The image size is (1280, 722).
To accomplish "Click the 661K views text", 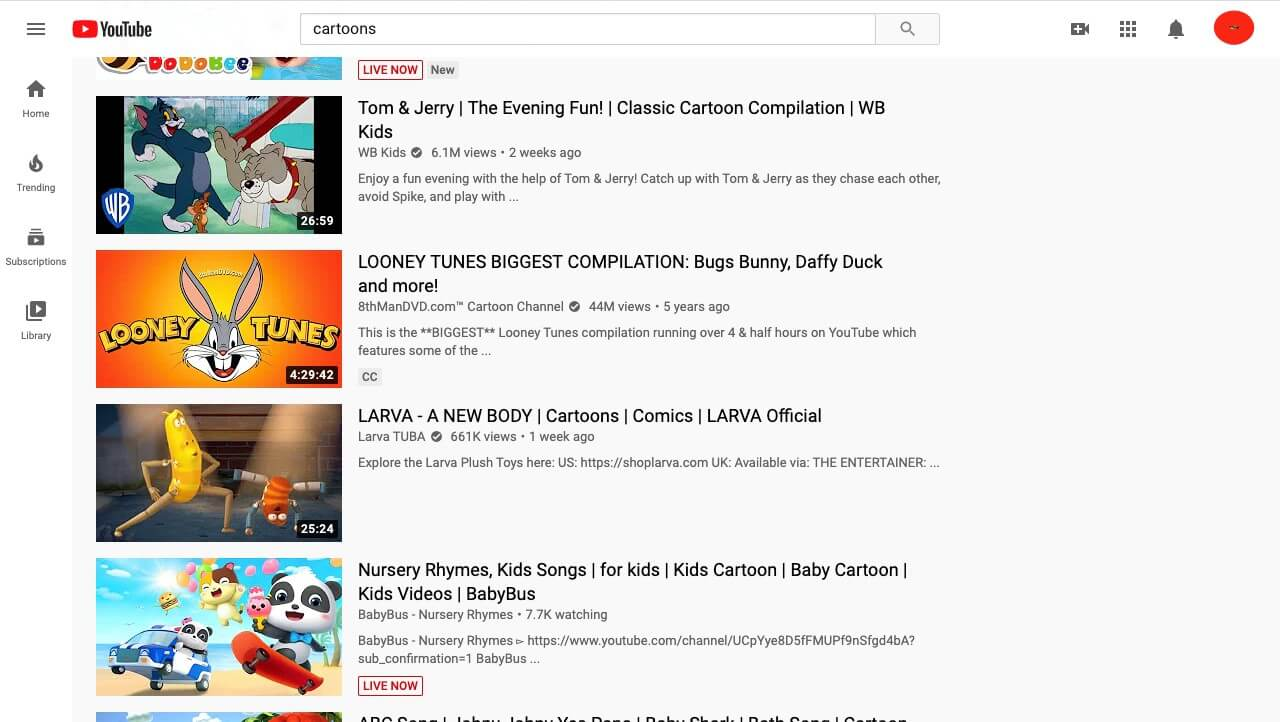I will (x=483, y=437).
